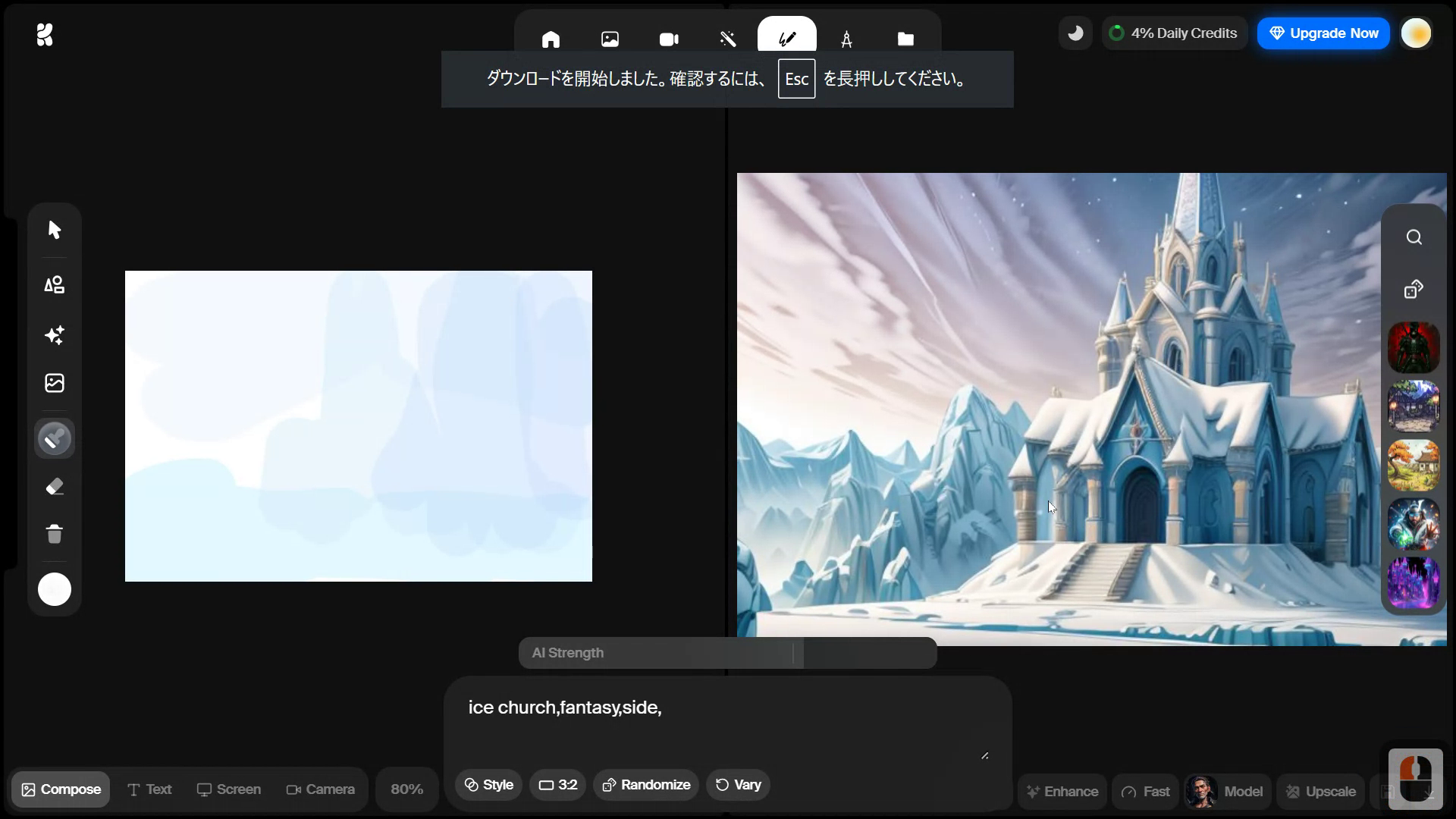
Task: Switch to the Screen input tab
Action: (x=228, y=789)
